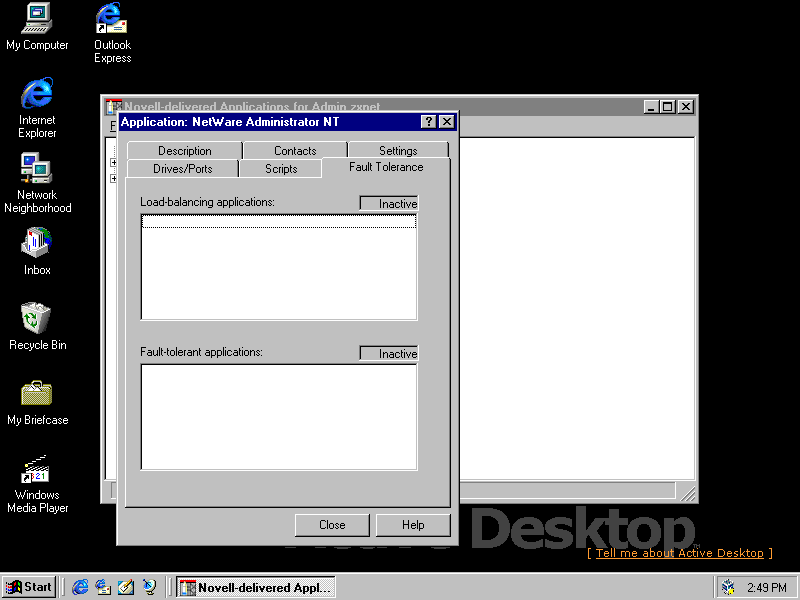Click the Inactive box beside Load-balancing applications
The width and height of the screenshot is (800, 600).
click(x=389, y=204)
